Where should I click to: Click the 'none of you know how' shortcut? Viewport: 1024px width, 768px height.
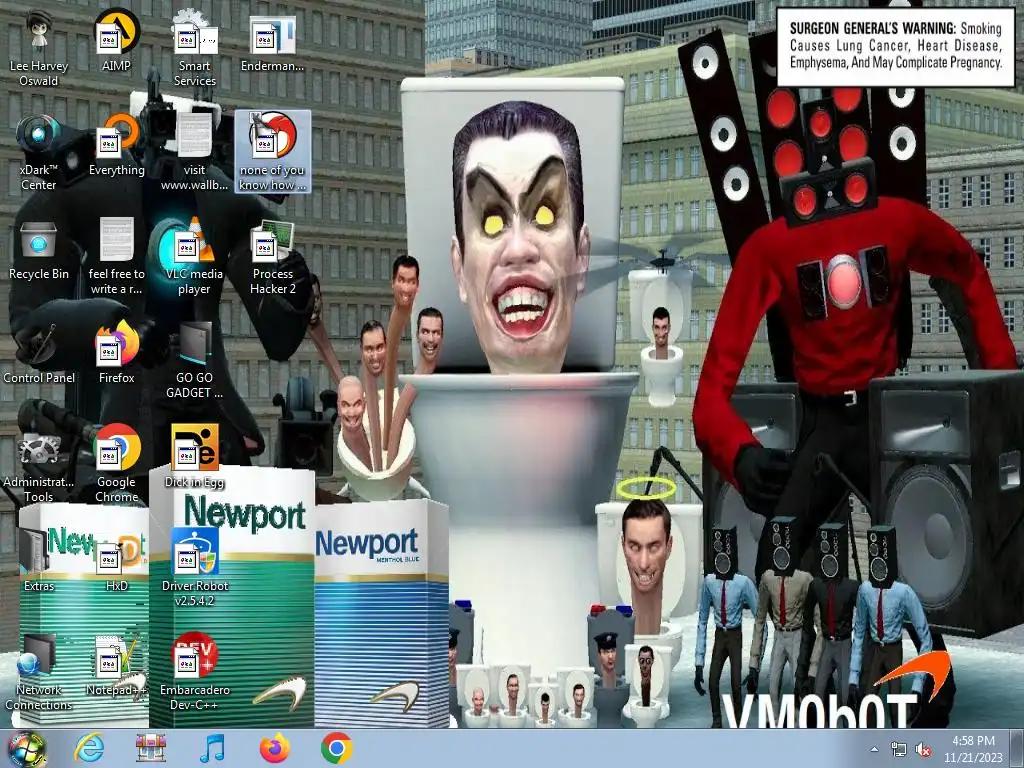(272, 152)
